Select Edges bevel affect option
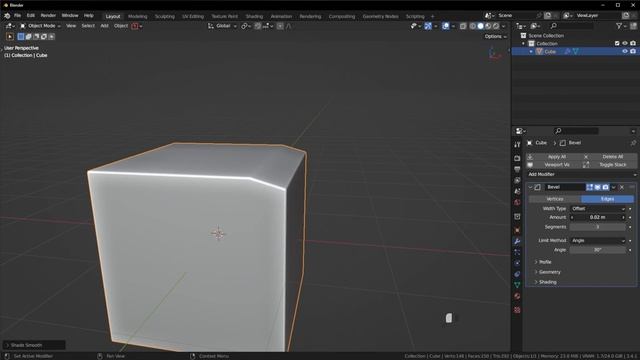 (607, 199)
